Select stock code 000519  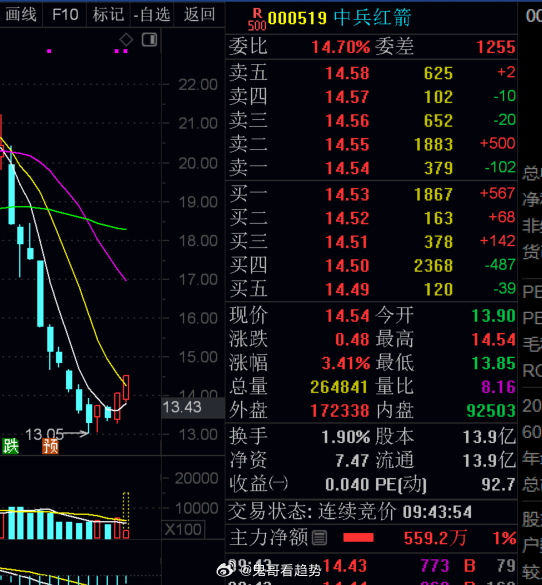tap(297, 18)
